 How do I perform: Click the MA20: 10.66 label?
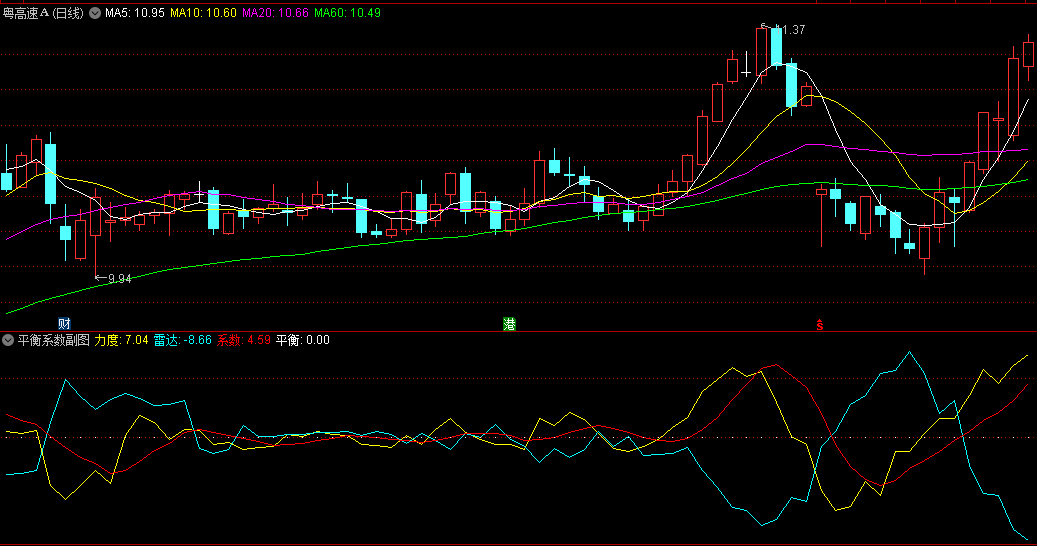coord(275,13)
